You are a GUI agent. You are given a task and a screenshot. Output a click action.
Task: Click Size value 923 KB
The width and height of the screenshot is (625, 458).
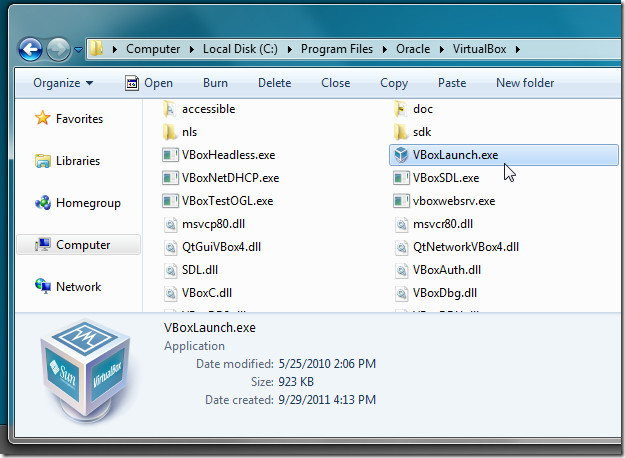(x=296, y=382)
